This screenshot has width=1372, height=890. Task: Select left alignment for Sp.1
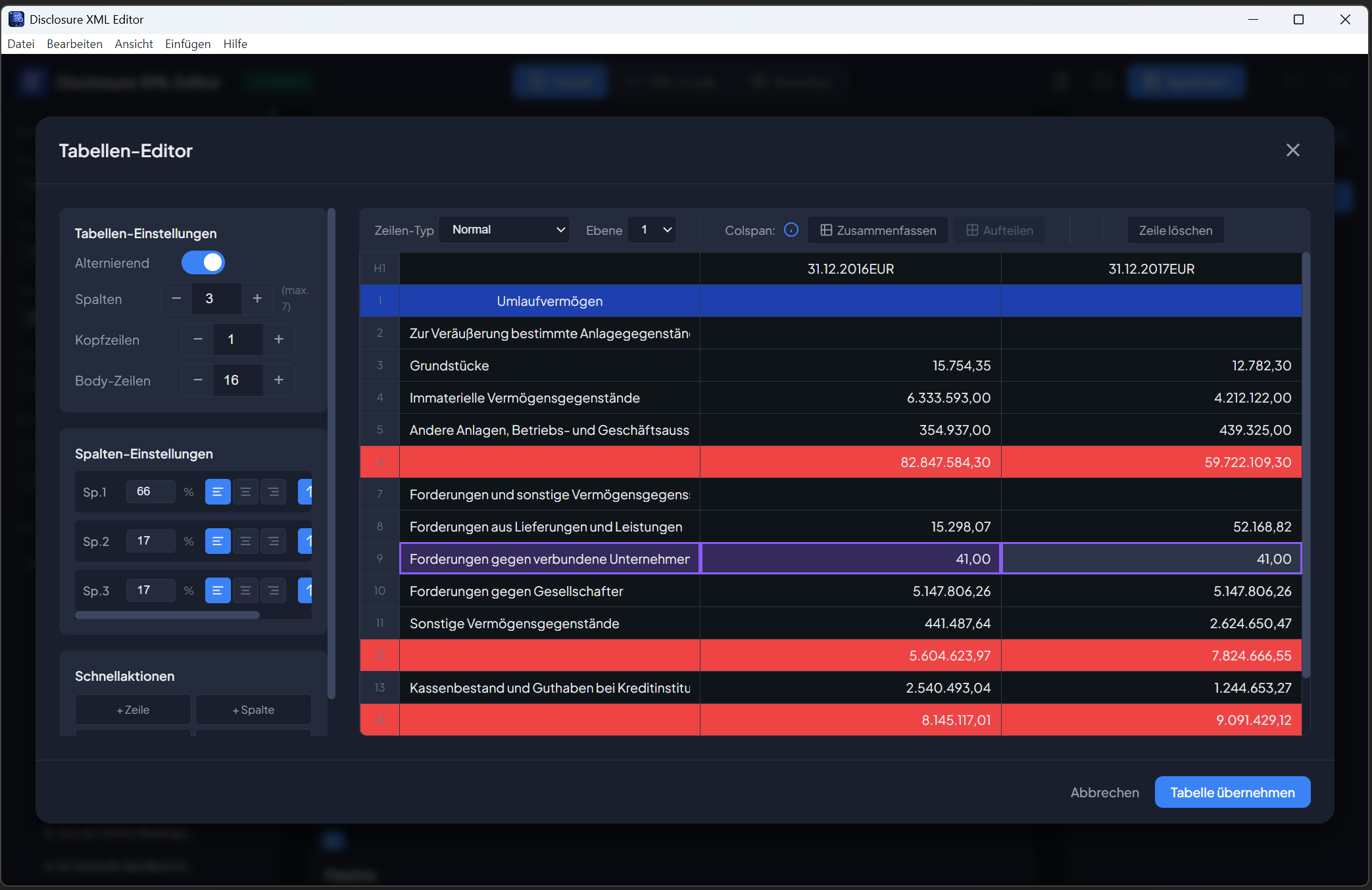click(x=218, y=491)
